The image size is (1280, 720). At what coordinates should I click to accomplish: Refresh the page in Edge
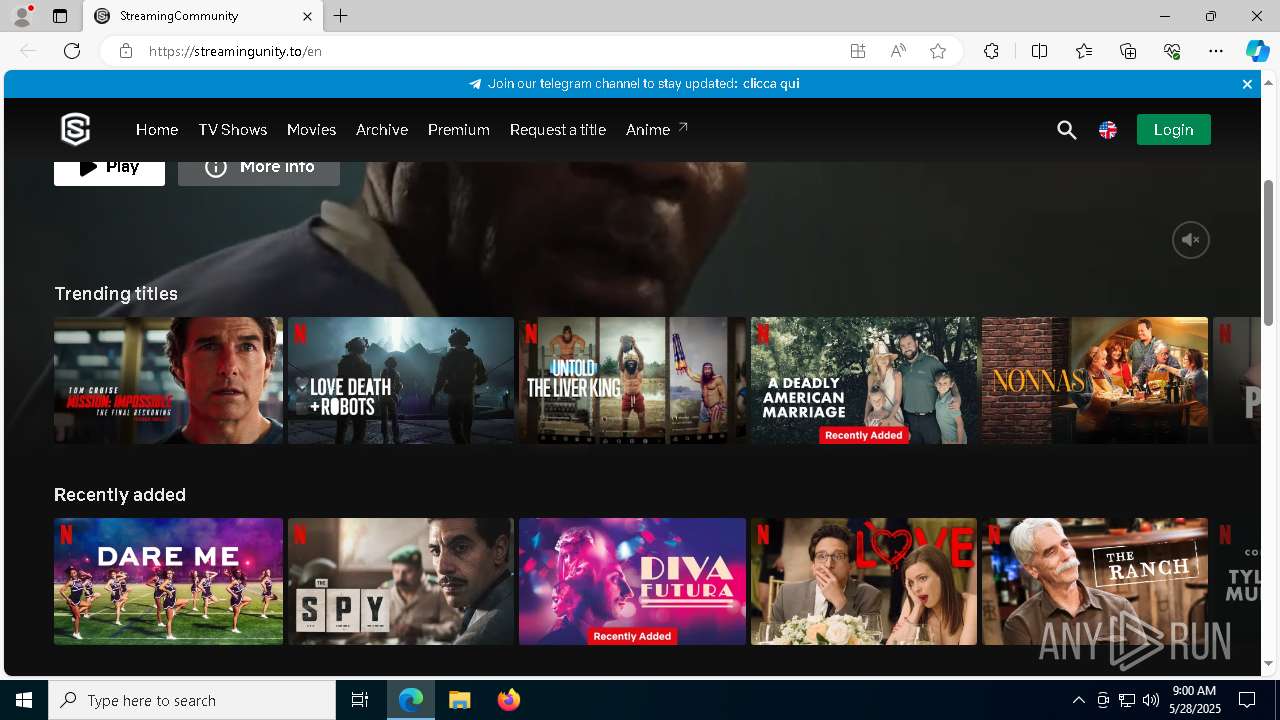pyautogui.click(x=72, y=51)
